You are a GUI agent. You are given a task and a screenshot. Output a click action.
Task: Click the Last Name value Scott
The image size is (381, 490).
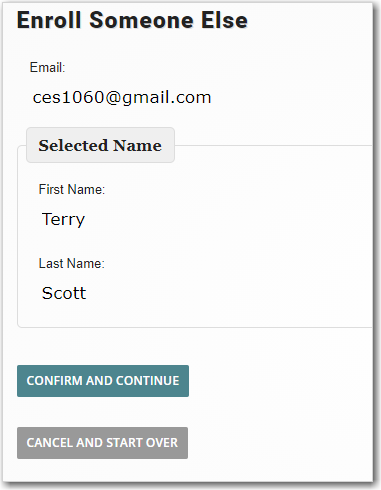pyautogui.click(x=64, y=293)
